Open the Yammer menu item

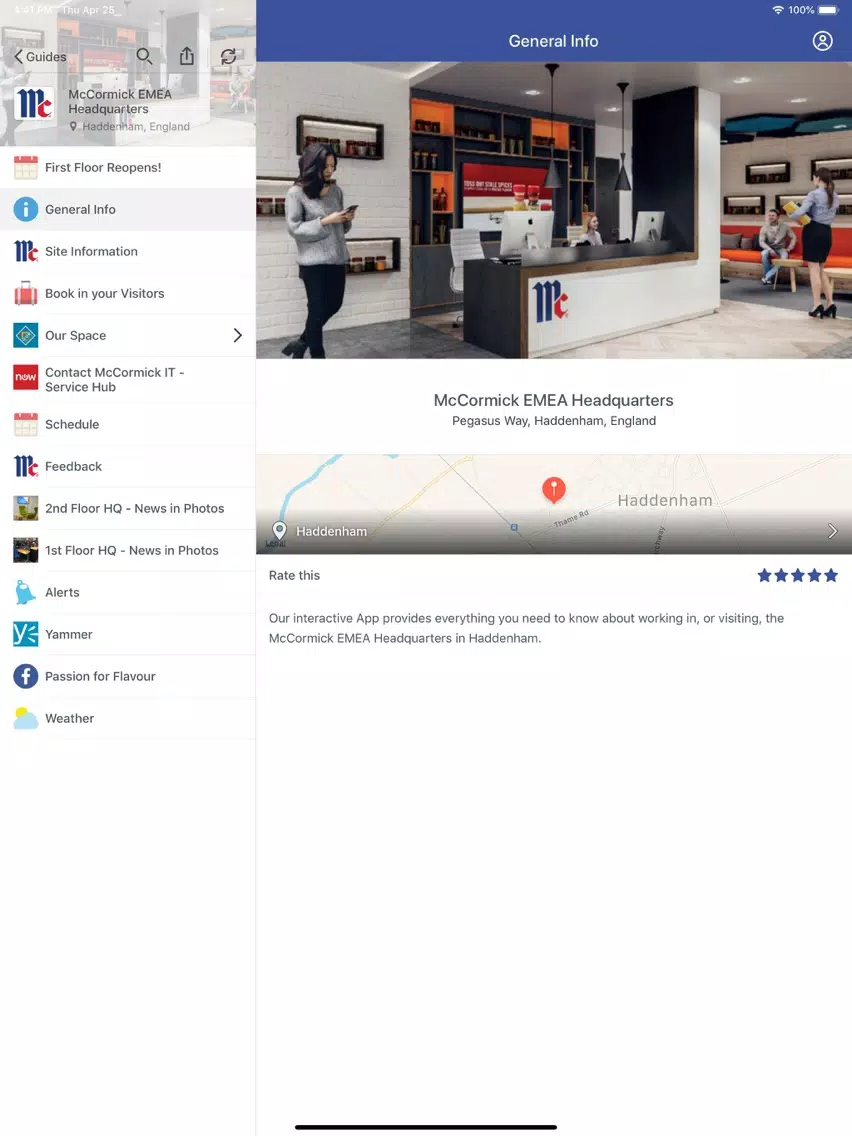tap(128, 635)
